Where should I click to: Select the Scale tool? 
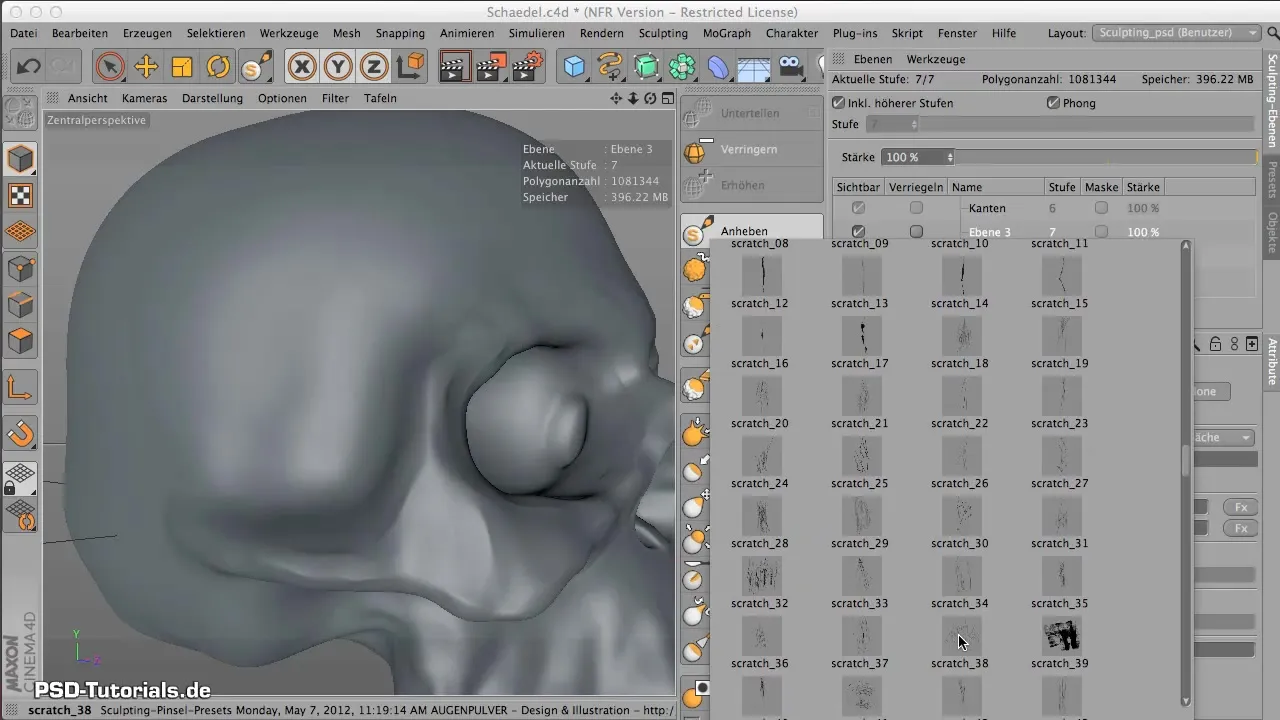pyautogui.click(x=182, y=67)
